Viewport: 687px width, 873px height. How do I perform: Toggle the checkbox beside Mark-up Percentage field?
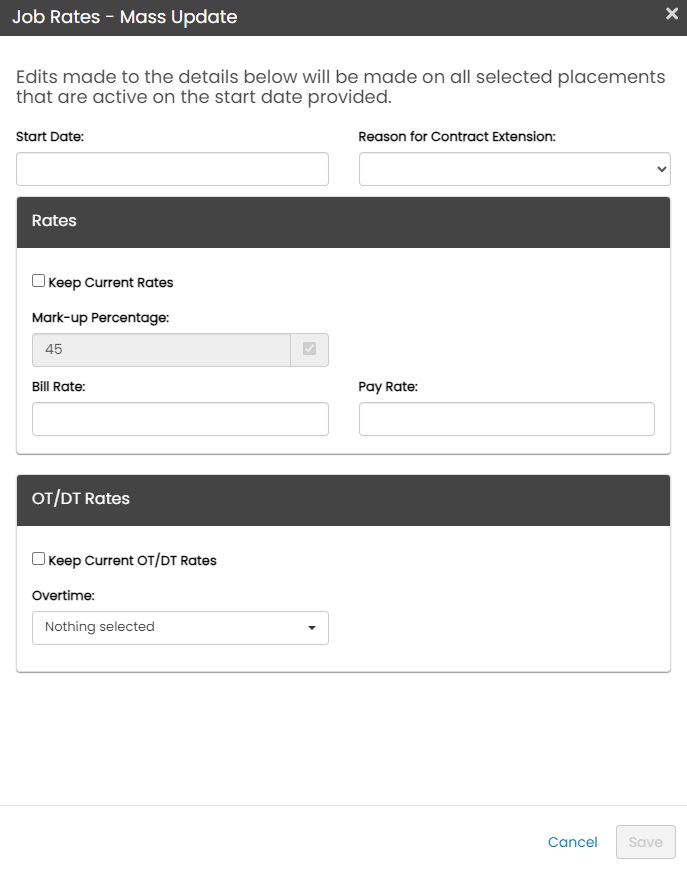309,350
